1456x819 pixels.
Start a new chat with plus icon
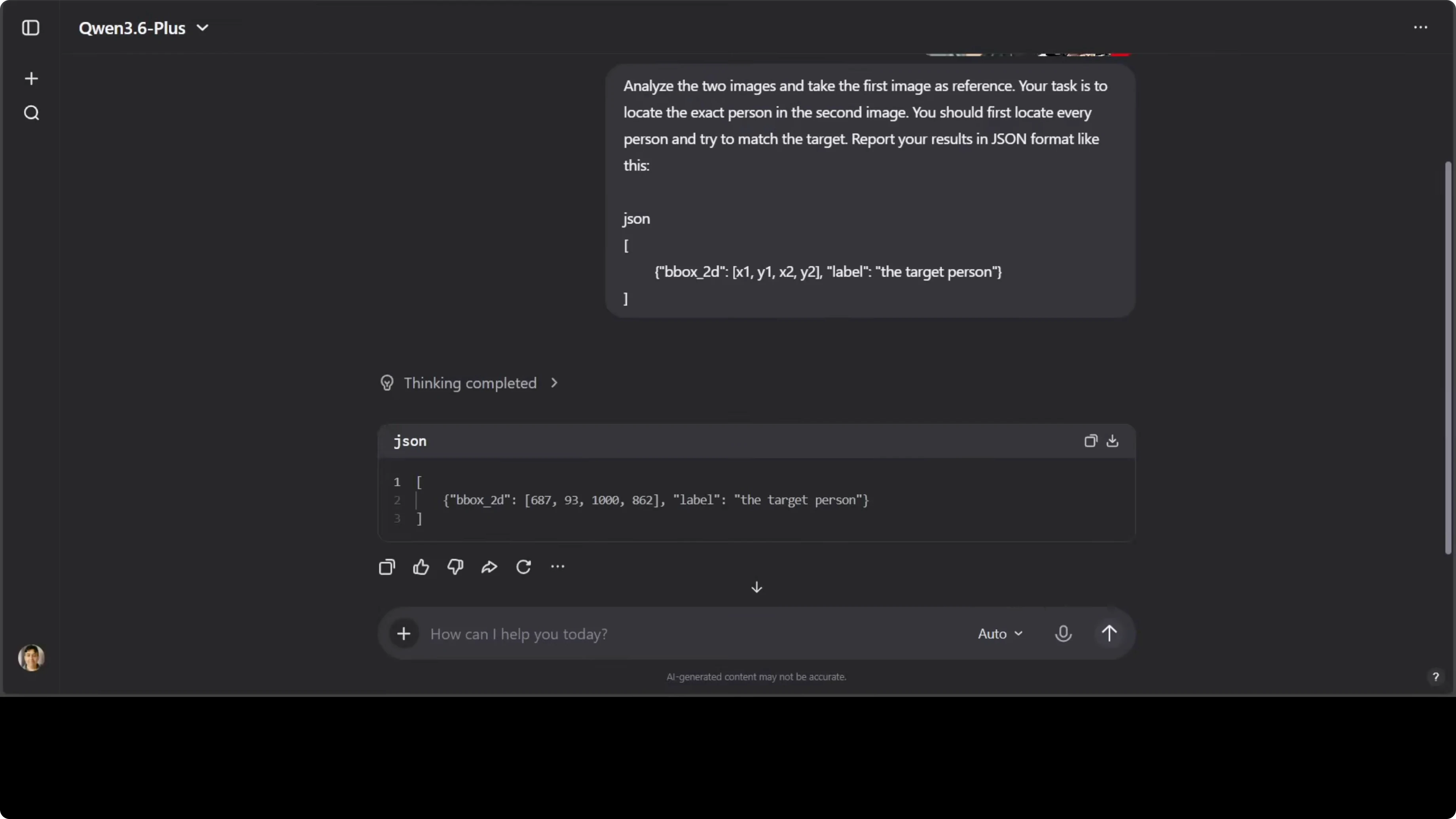[32, 79]
